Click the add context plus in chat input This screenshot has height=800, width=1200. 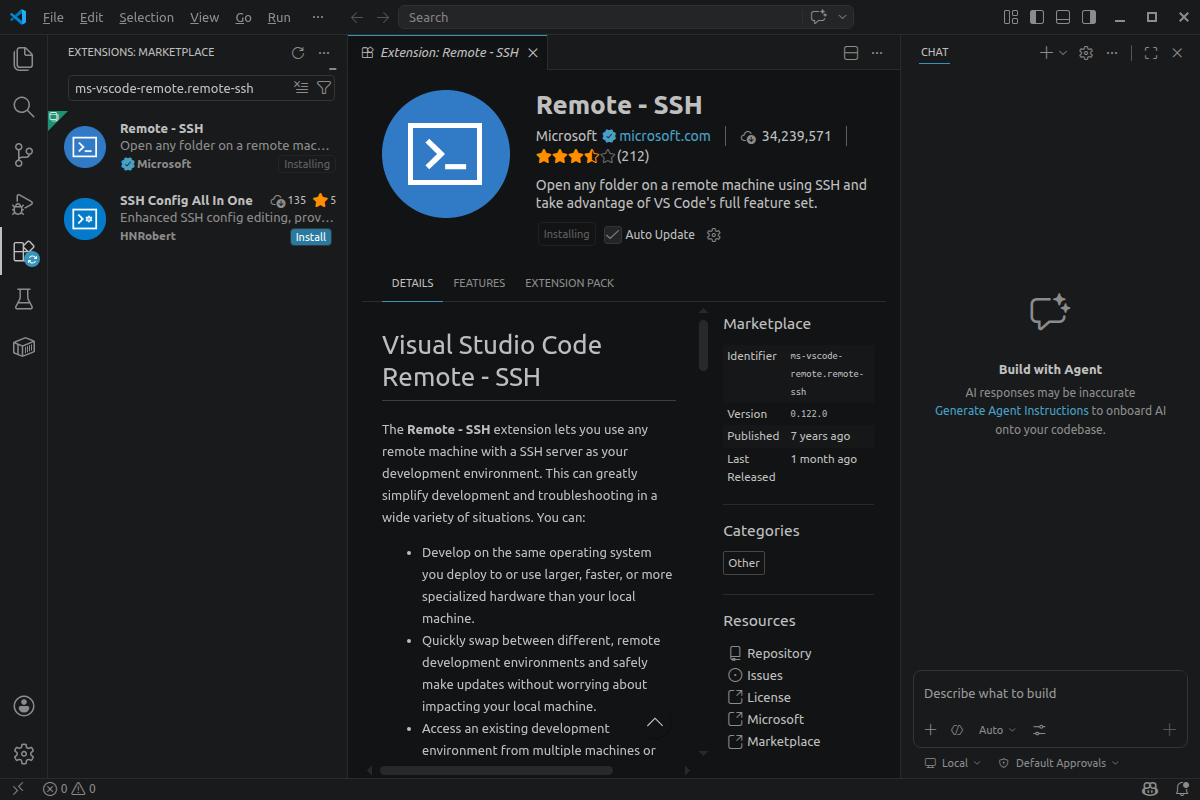click(x=930, y=730)
